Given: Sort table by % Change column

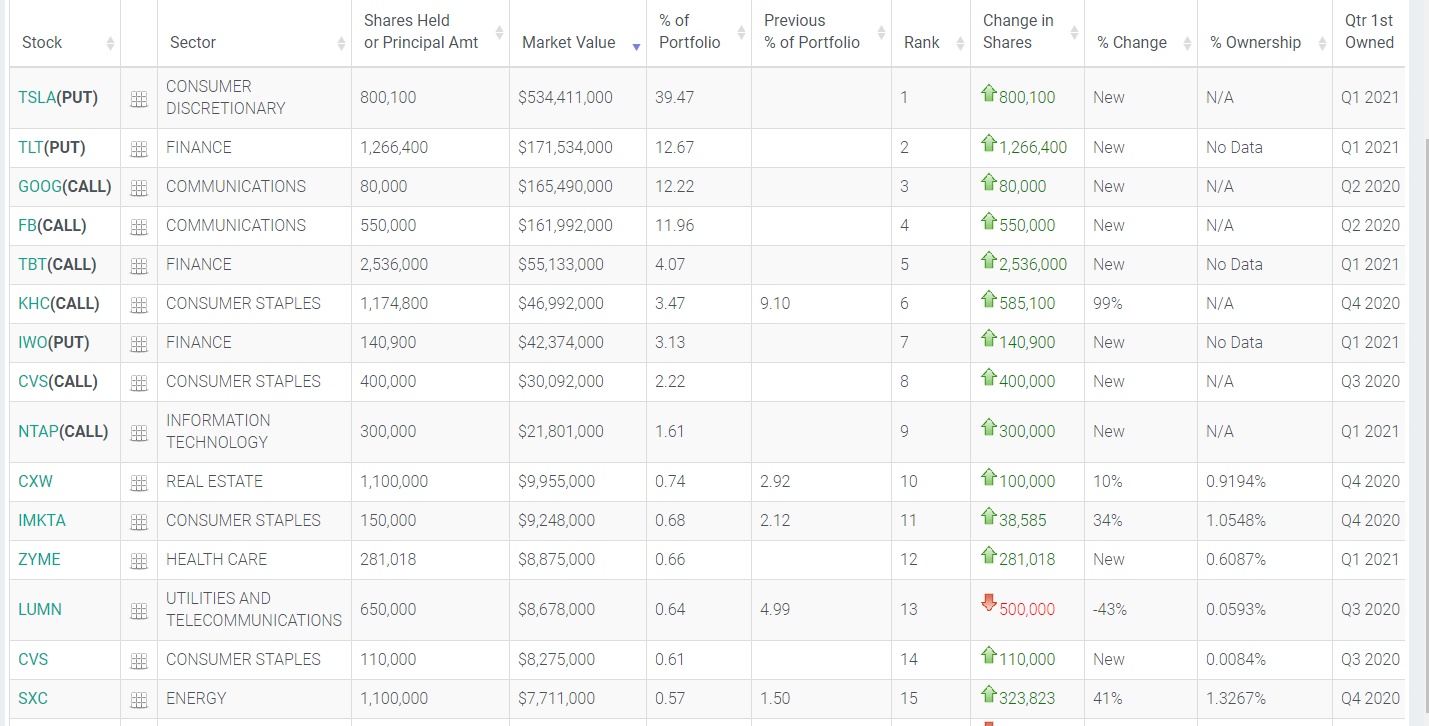Looking at the screenshot, I should pyautogui.click(x=1141, y=33).
